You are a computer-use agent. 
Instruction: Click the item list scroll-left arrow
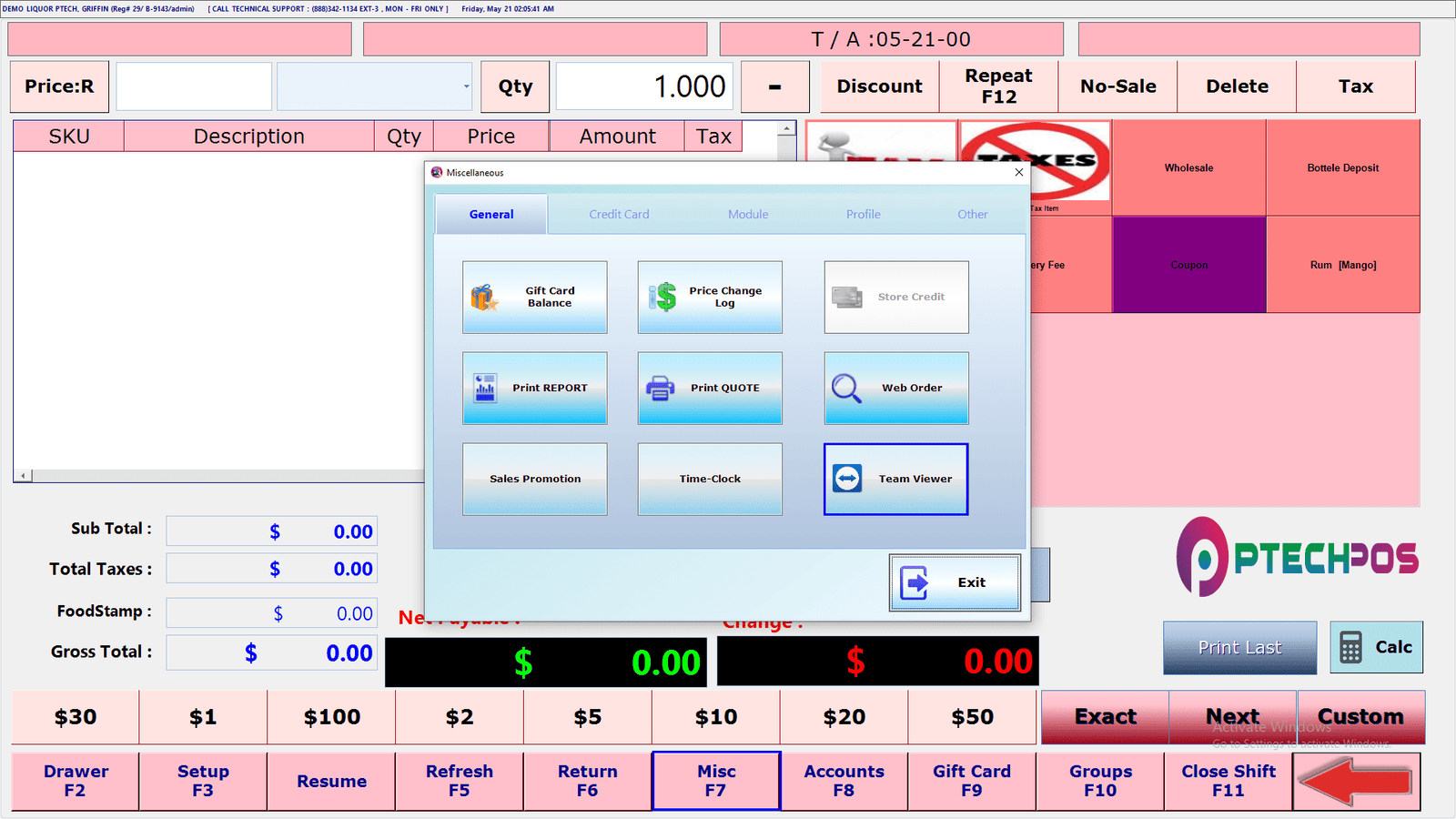click(x=24, y=475)
